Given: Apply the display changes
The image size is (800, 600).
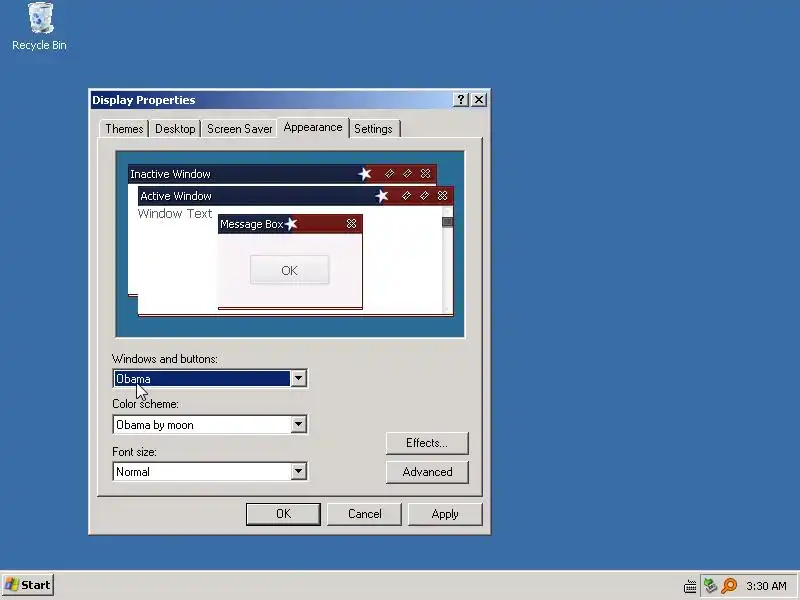Looking at the screenshot, I should [445, 514].
